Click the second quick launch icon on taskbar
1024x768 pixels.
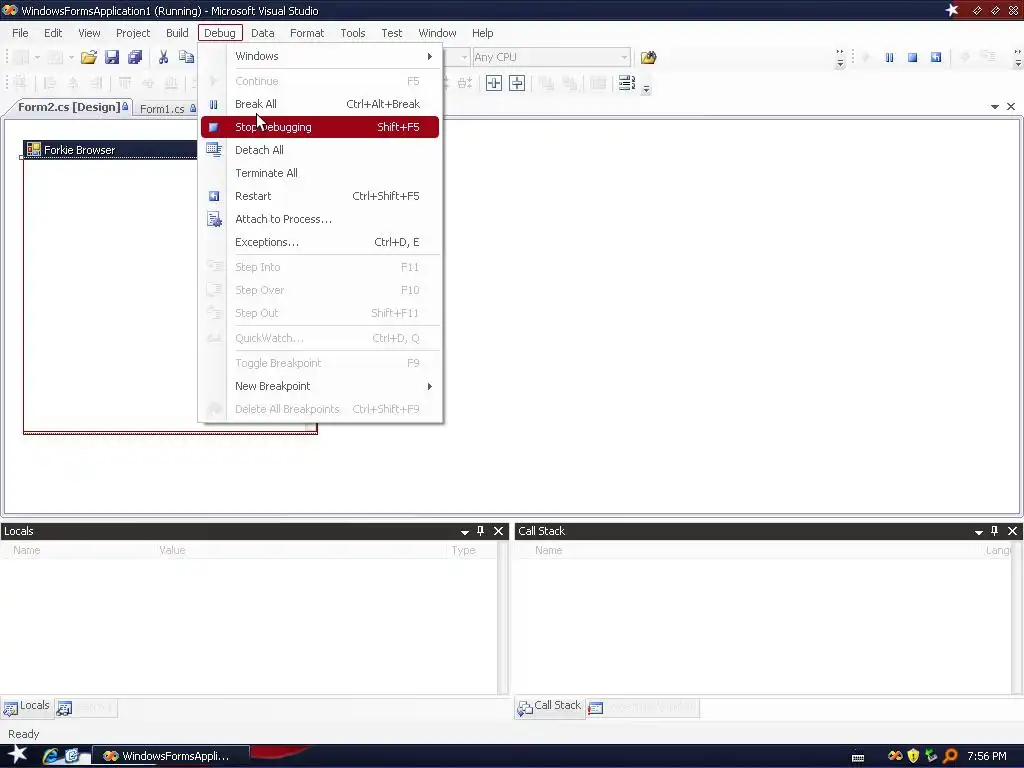[72, 756]
